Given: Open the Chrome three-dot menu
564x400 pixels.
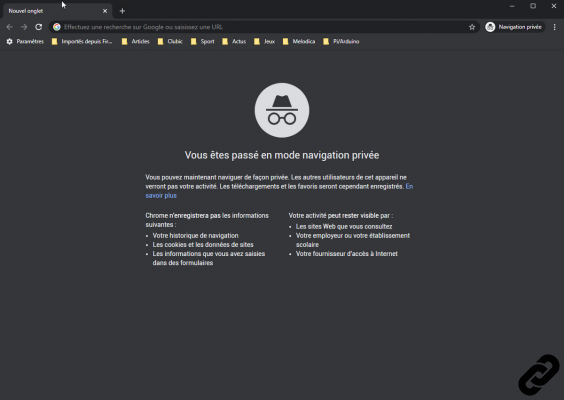Looking at the screenshot, I should click(554, 27).
